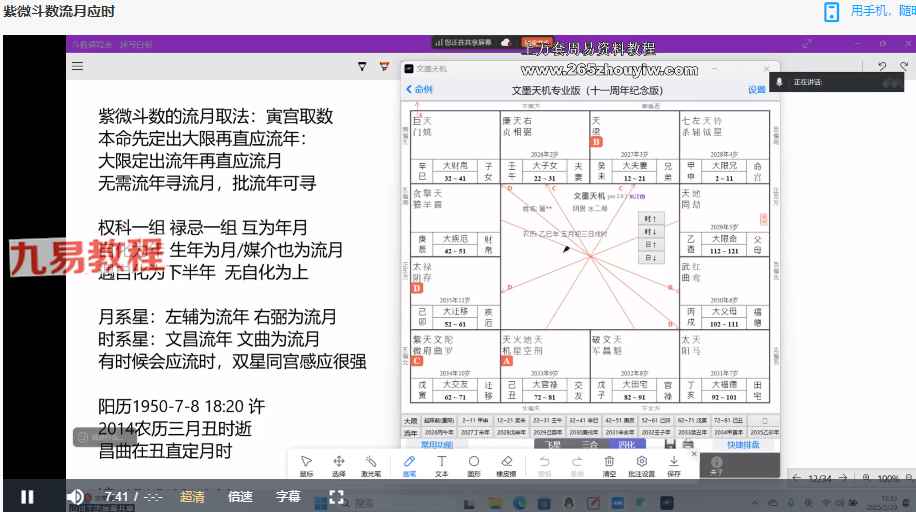The height and width of the screenshot is (512, 916).
Task: Activate the 画笔 pen drawing tool
Action: pos(408,465)
